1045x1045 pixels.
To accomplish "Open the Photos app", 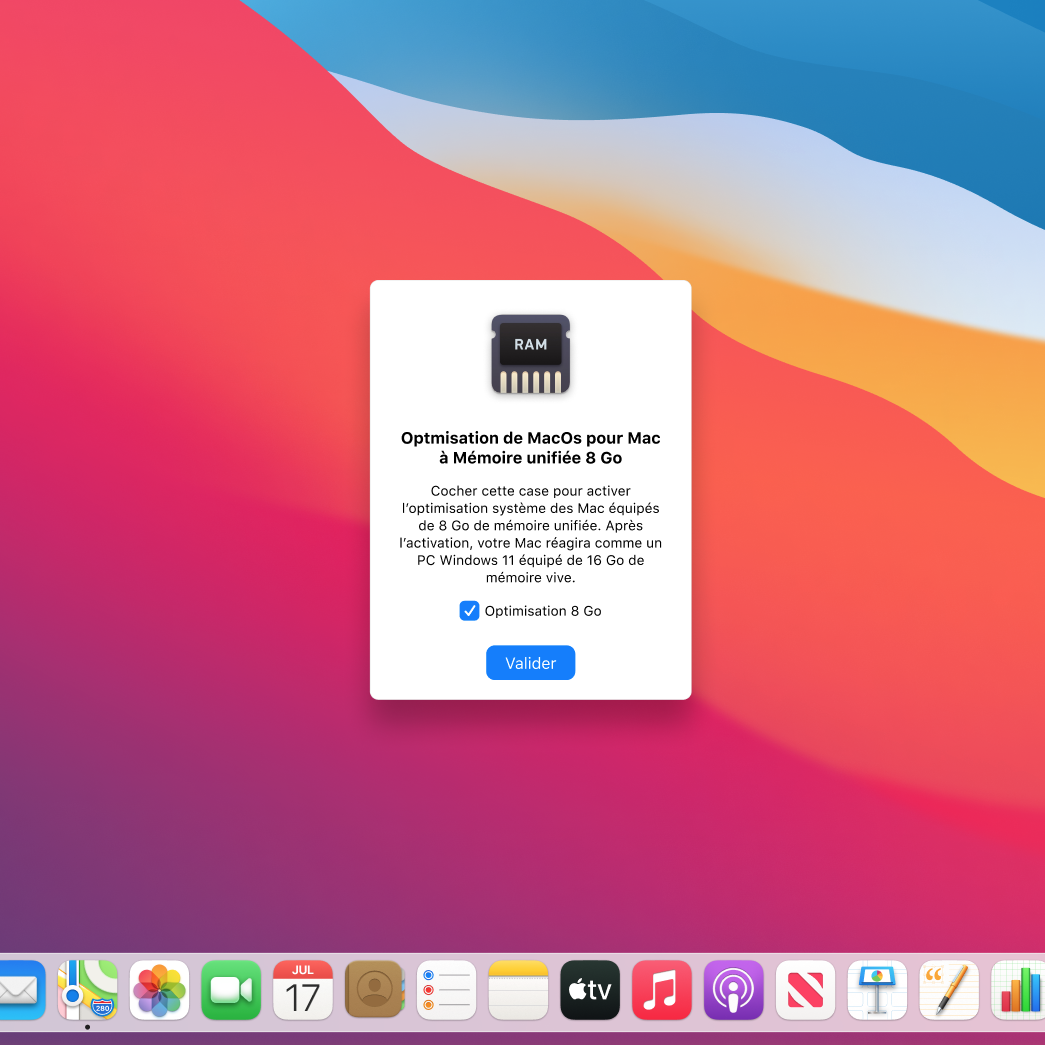I will (x=159, y=990).
